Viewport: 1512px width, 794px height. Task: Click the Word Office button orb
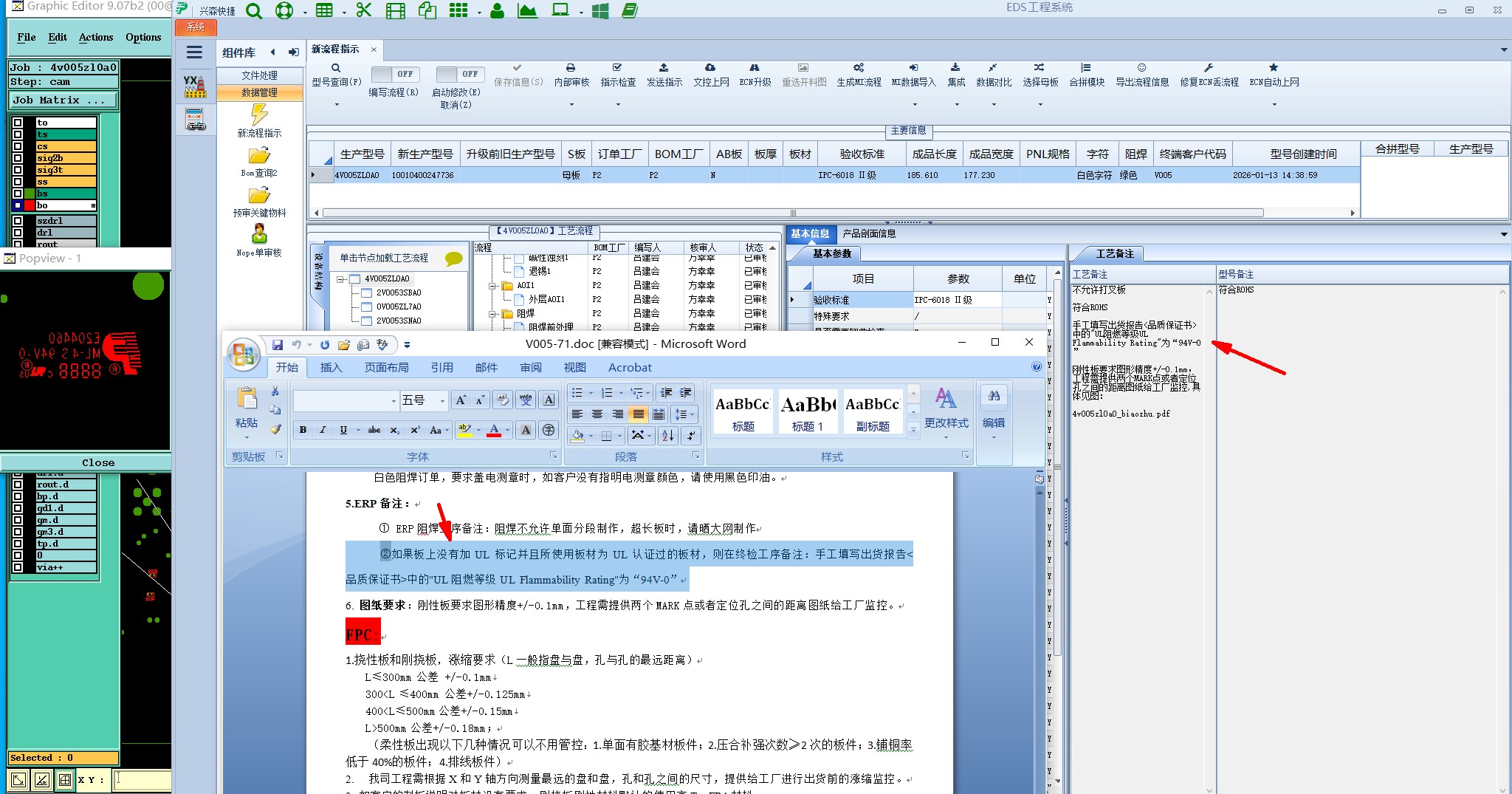[x=243, y=355]
